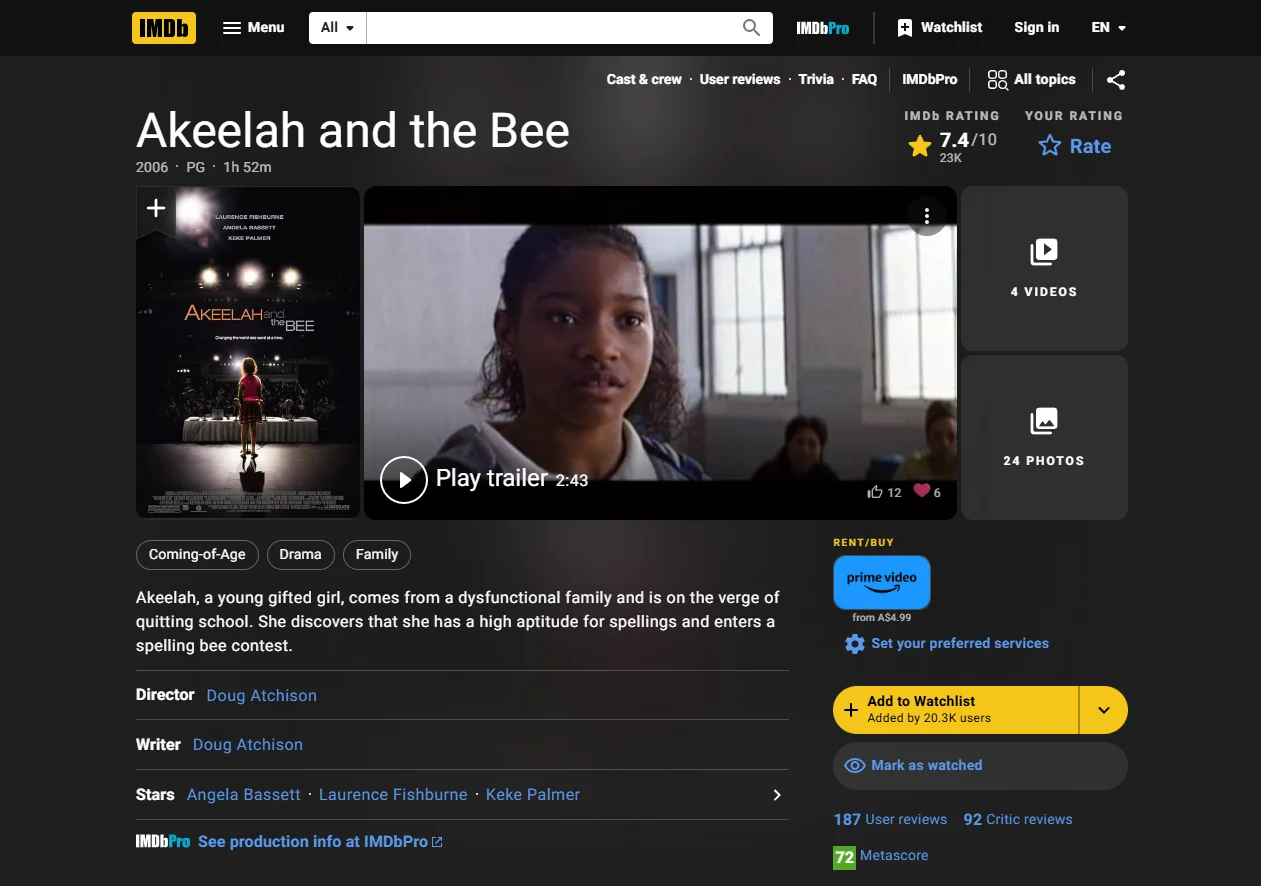Click the settings gear beside preferred services
Viewport: 1261px width, 886px height.
[854, 643]
